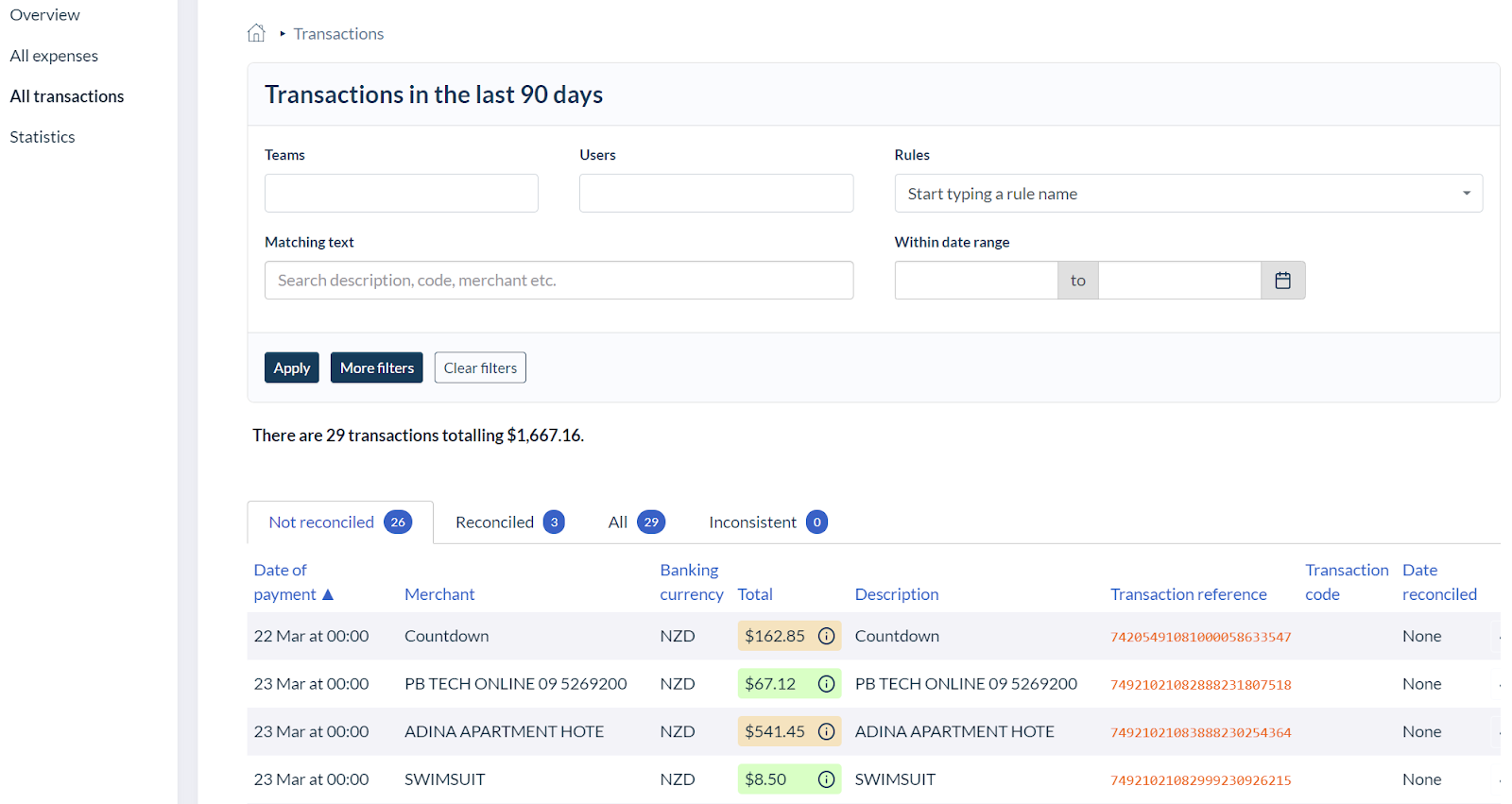Open the date range calendar picker
Viewport: 1512px width, 804px height.
(x=1282, y=281)
